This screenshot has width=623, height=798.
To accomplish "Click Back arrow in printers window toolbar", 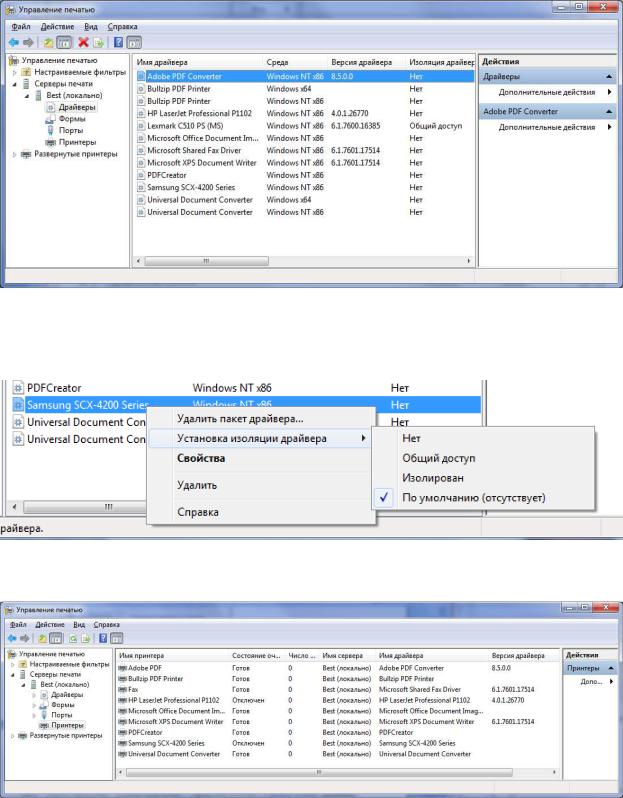I will tap(12, 638).
